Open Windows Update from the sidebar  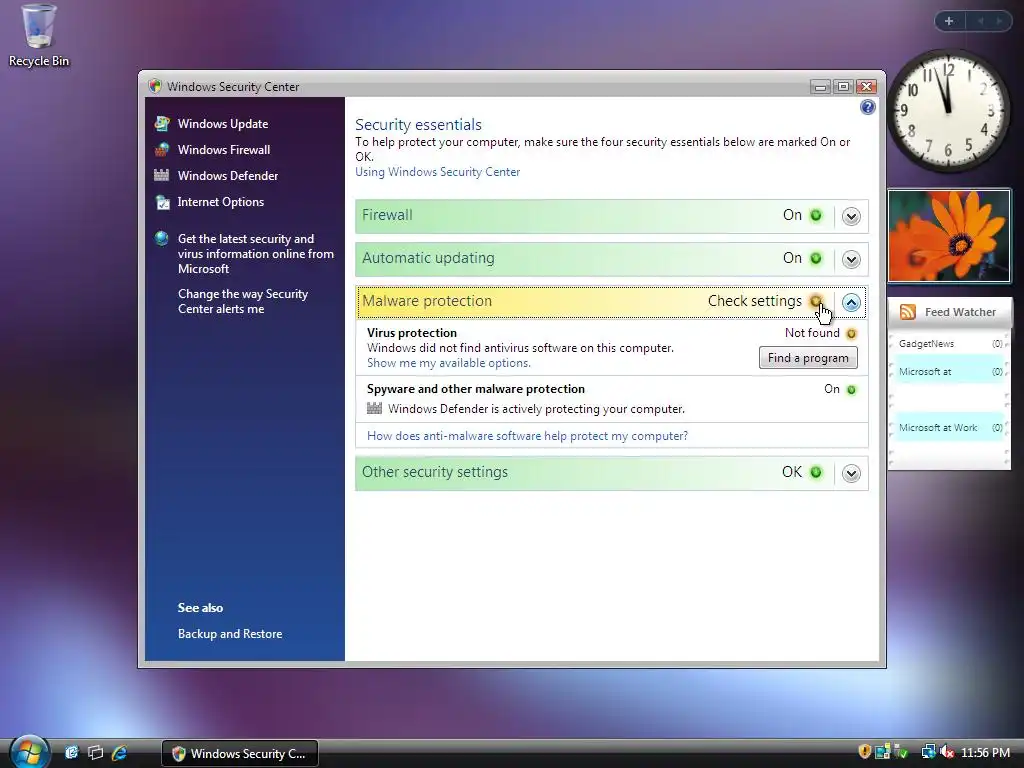[223, 123]
